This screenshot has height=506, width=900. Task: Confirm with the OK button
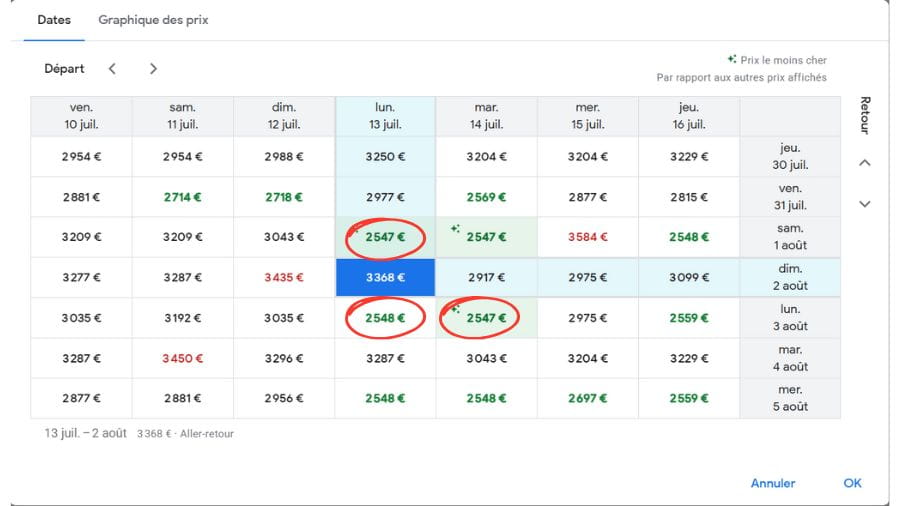pos(852,483)
